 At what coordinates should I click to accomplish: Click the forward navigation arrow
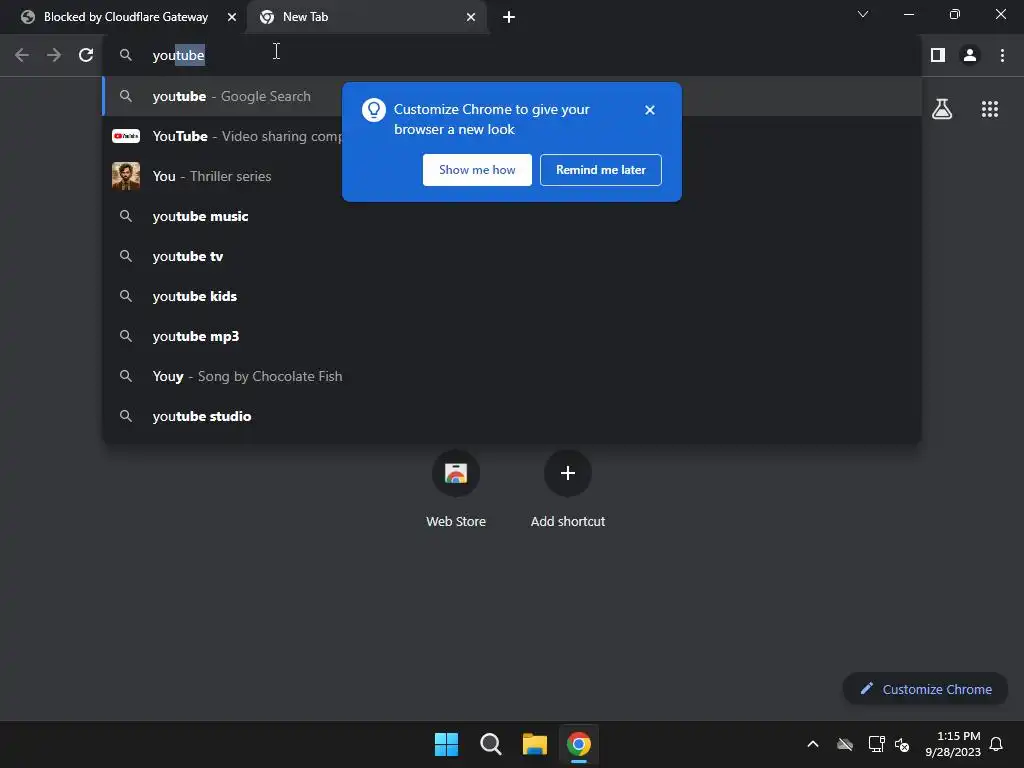pyautogui.click(x=54, y=55)
